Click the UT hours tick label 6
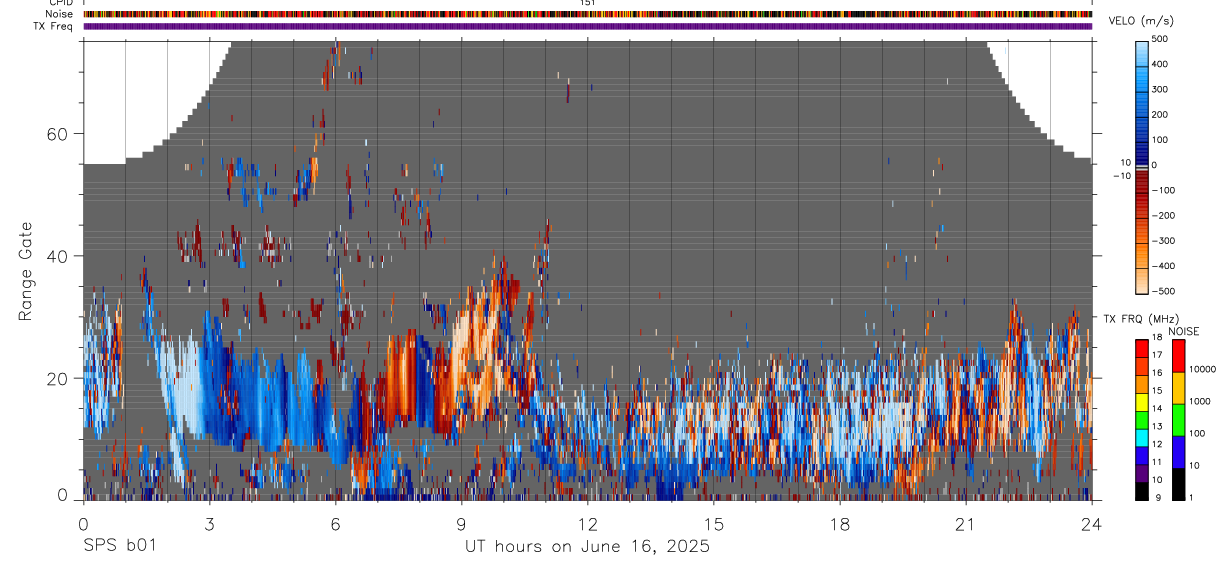The height and width of the screenshot is (567, 1228). point(335,524)
